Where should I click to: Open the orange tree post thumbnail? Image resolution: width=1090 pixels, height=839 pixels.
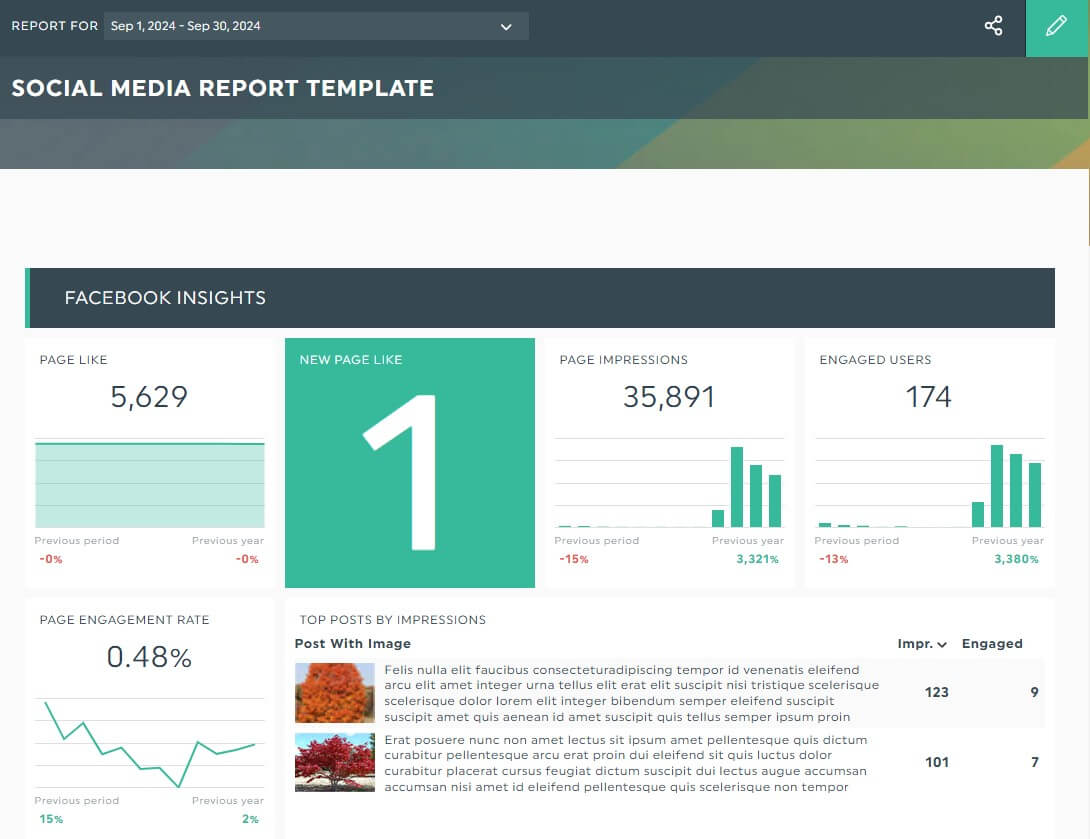(x=334, y=693)
